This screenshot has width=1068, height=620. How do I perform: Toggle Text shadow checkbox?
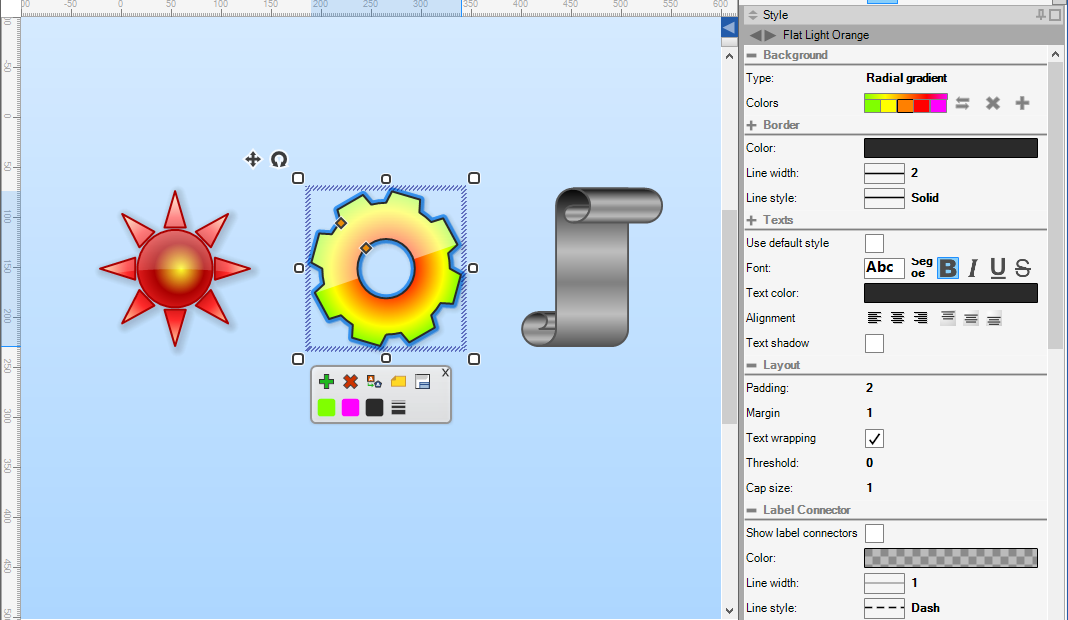coord(874,343)
